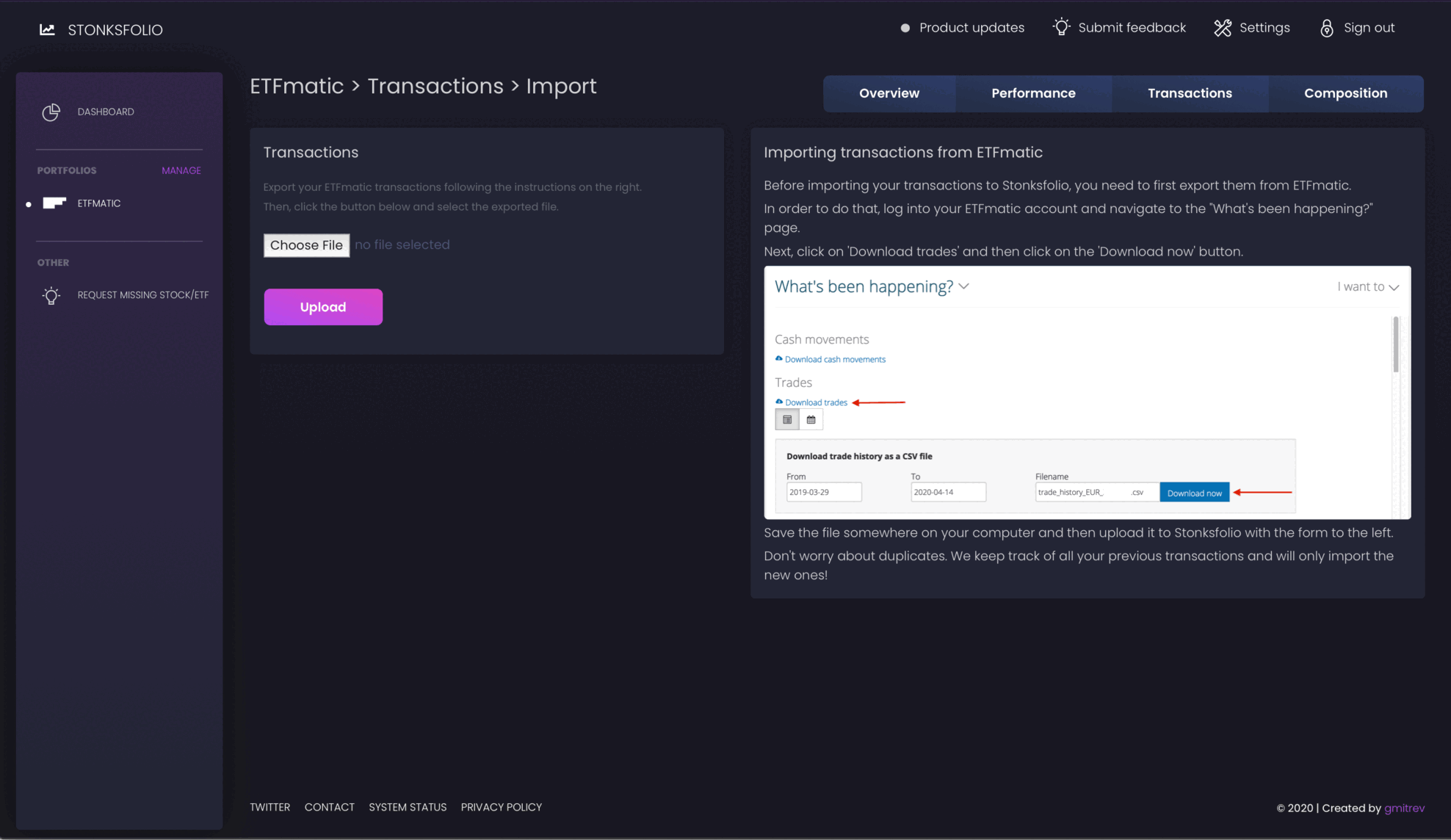Click the ETFmatic portfolio flag icon

[54, 203]
